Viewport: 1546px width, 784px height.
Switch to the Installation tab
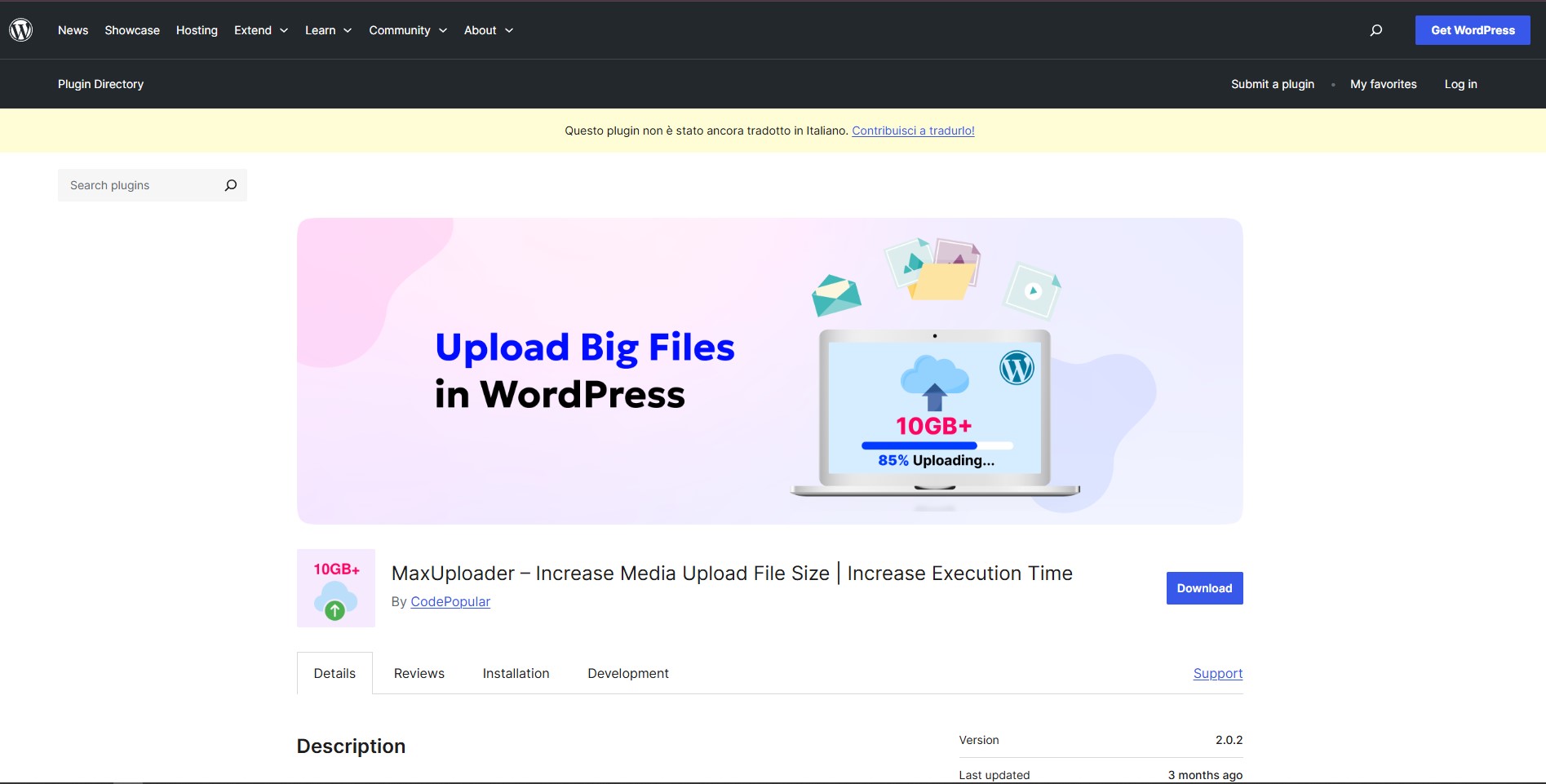click(516, 673)
